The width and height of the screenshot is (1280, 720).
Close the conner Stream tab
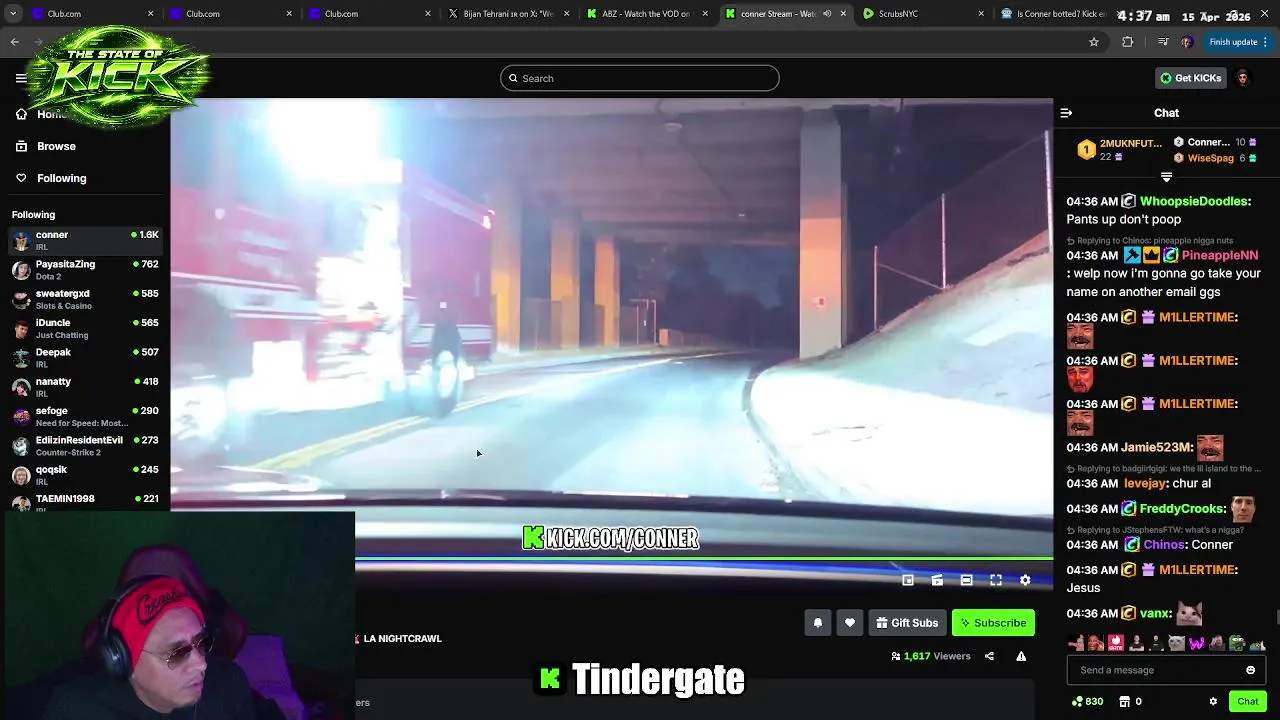[843, 14]
